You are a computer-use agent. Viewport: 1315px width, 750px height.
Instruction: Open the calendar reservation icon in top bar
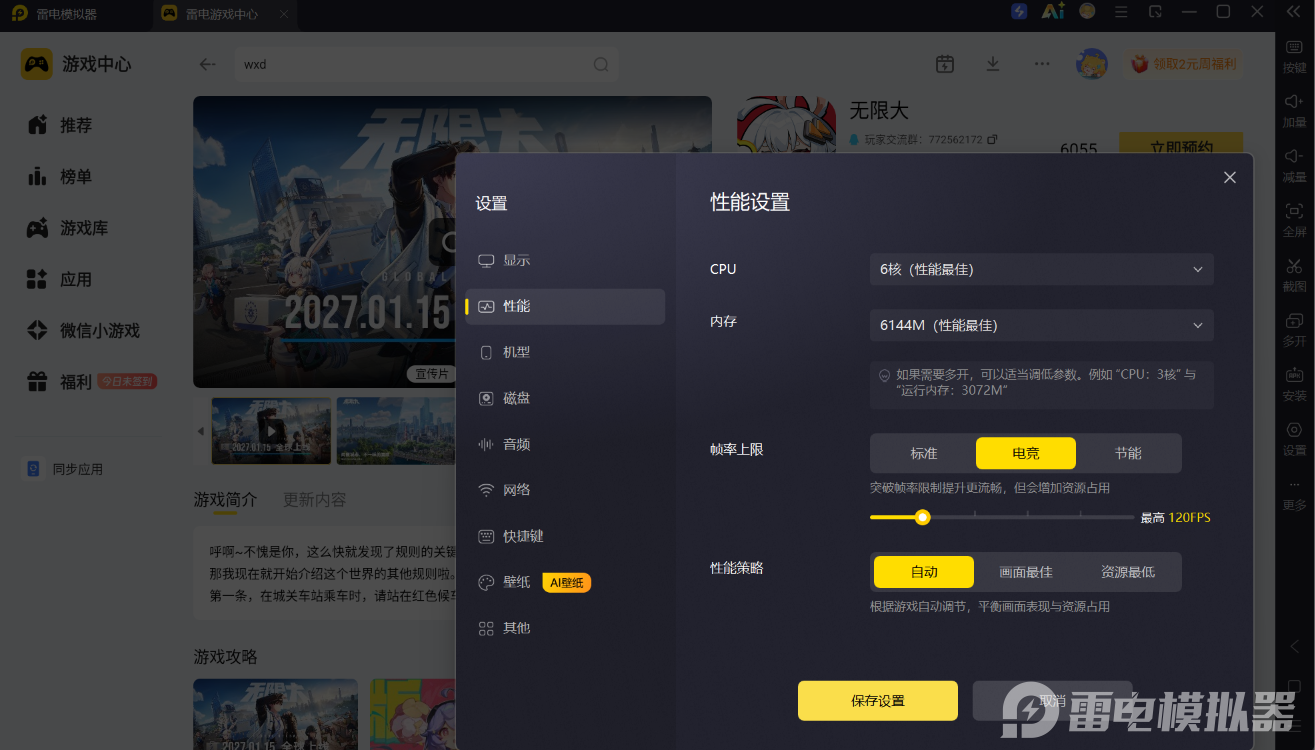[x=944, y=64]
